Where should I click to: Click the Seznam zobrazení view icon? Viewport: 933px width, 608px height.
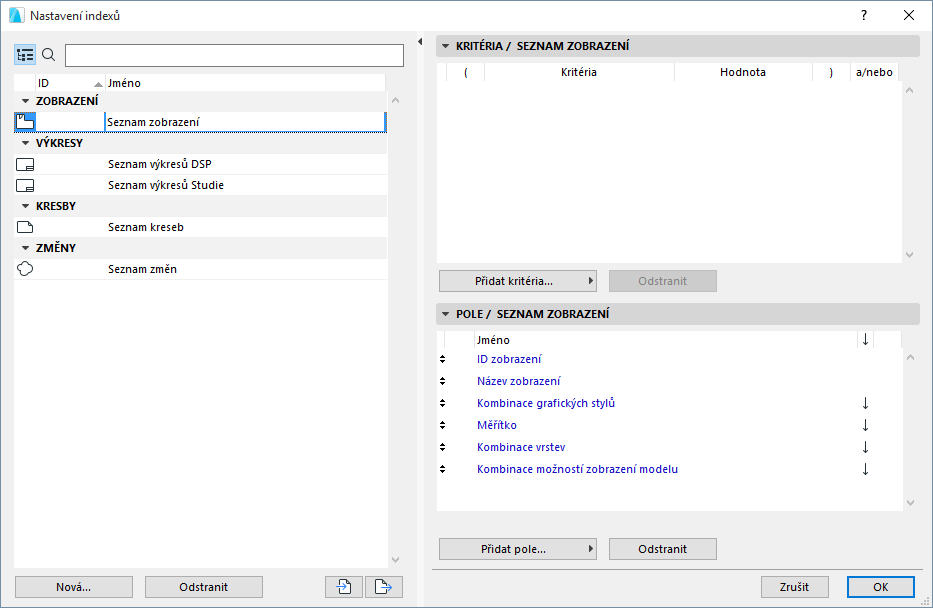point(23,121)
